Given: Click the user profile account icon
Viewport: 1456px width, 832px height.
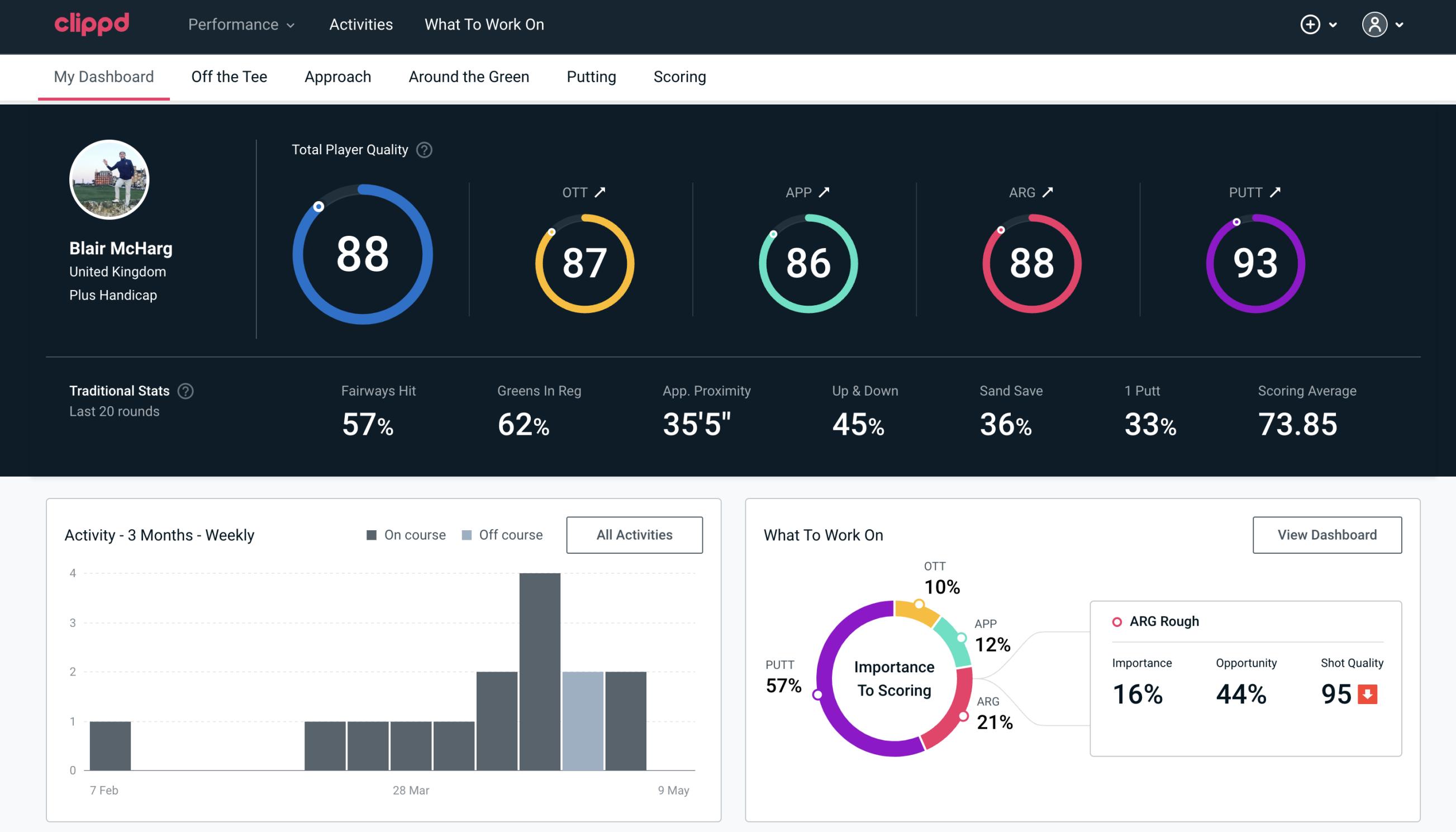Looking at the screenshot, I should pyautogui.click(x=1375, y=25).
